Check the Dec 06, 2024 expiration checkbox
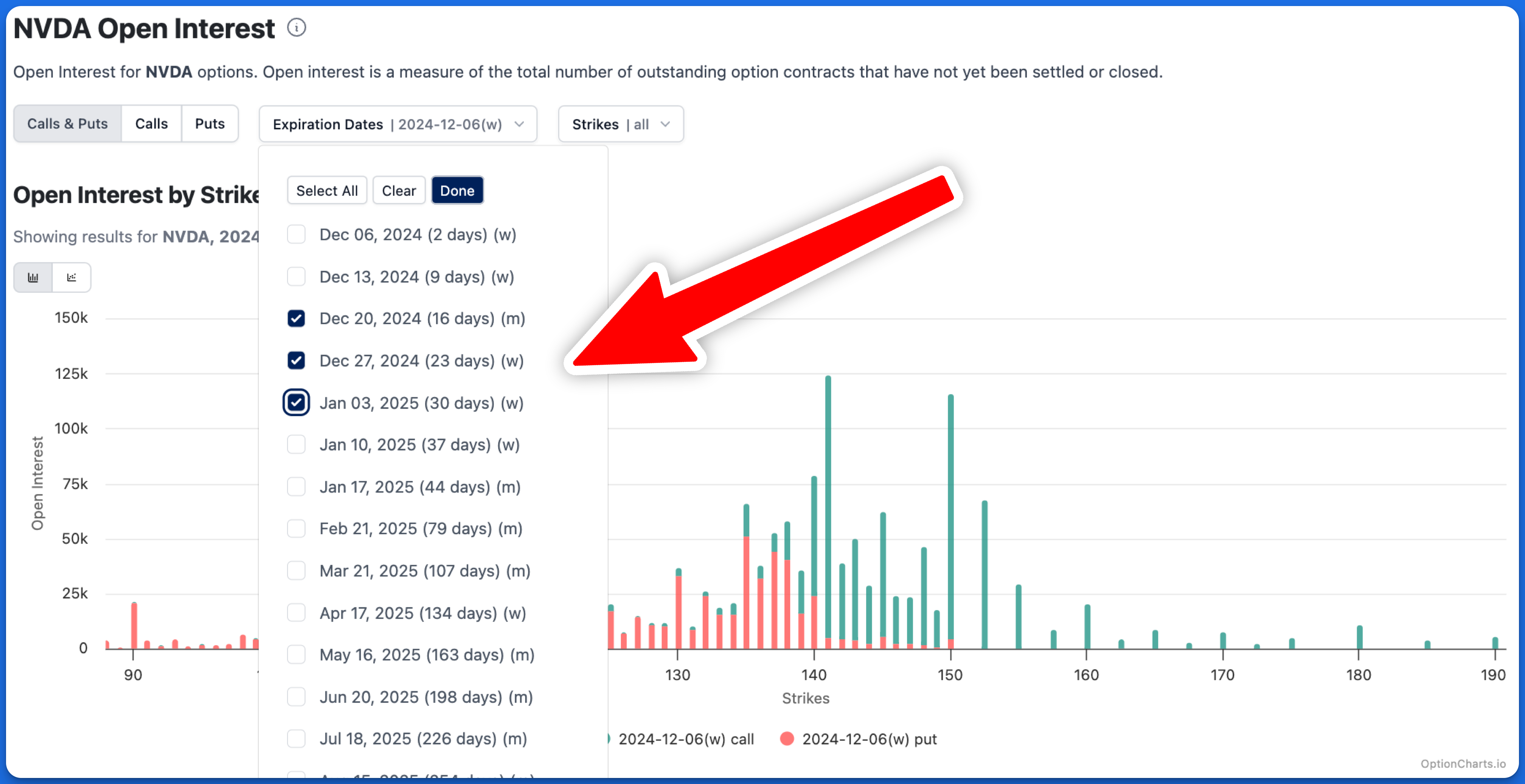Image resolution: width=1525 pixels, height=784 pixels. point(296,235)
